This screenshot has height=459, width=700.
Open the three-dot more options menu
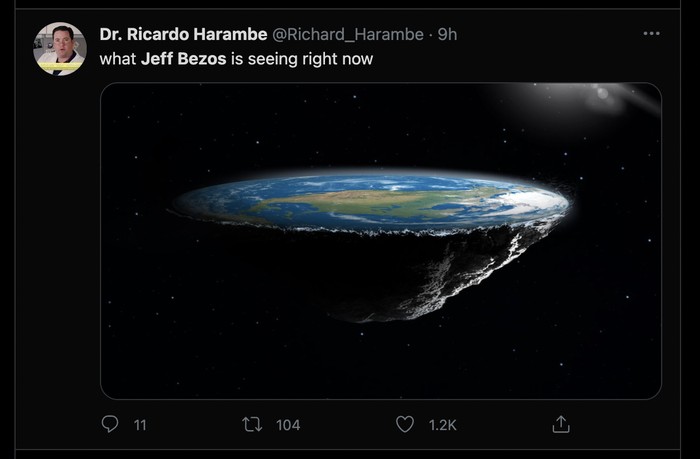click(652, 34)
